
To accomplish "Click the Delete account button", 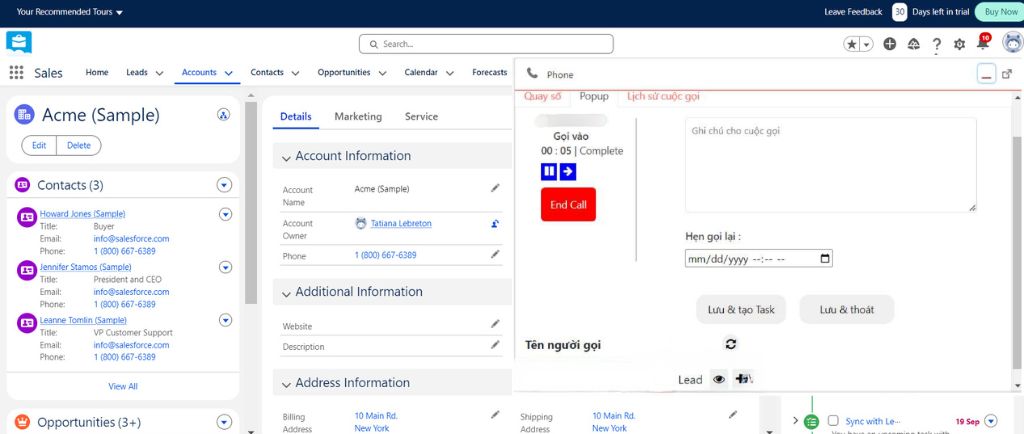I will pyautogui.click(x=79, y=146).
